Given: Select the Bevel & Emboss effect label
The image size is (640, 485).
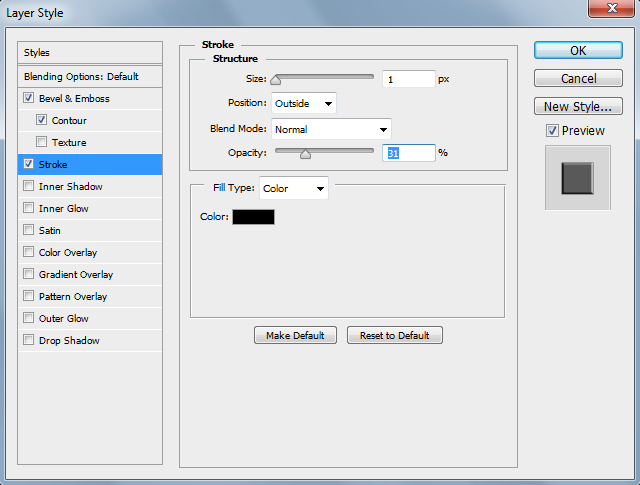Looking at the screenshot, I should pos(74,99).
